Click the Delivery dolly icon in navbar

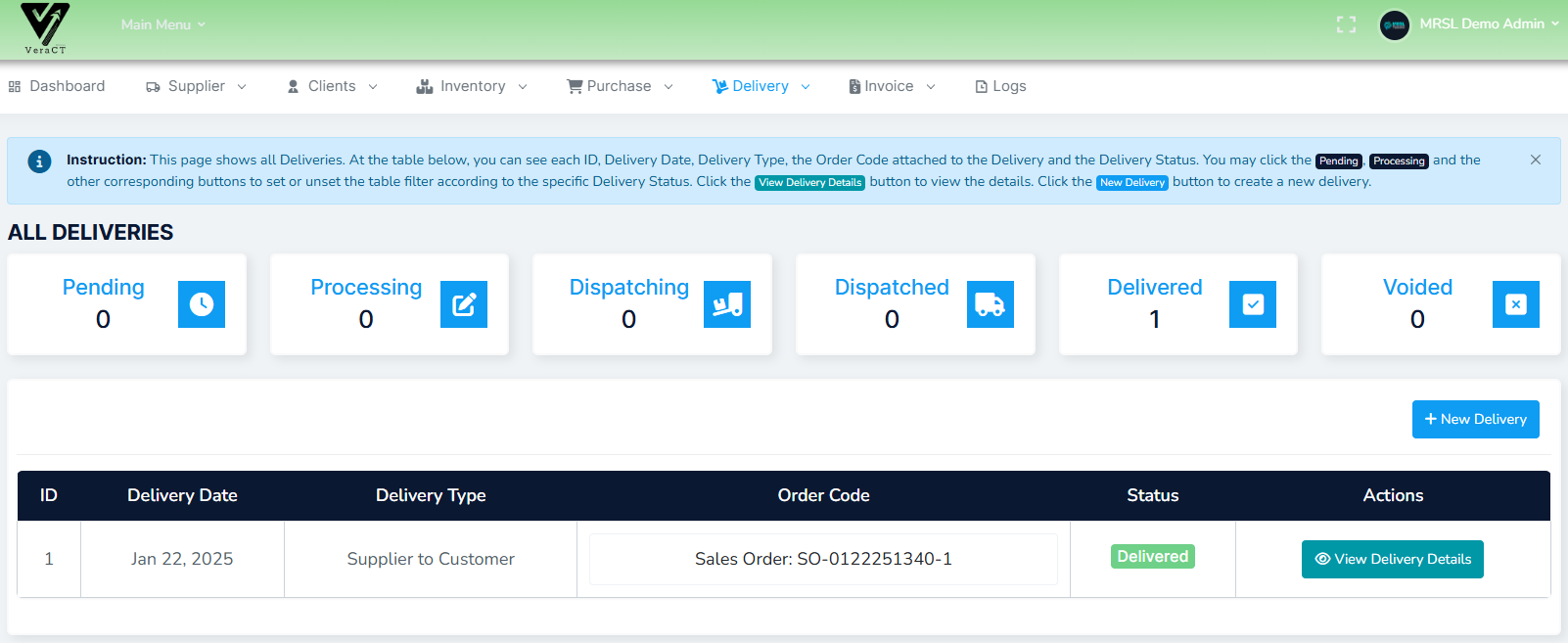pos(719,86)
